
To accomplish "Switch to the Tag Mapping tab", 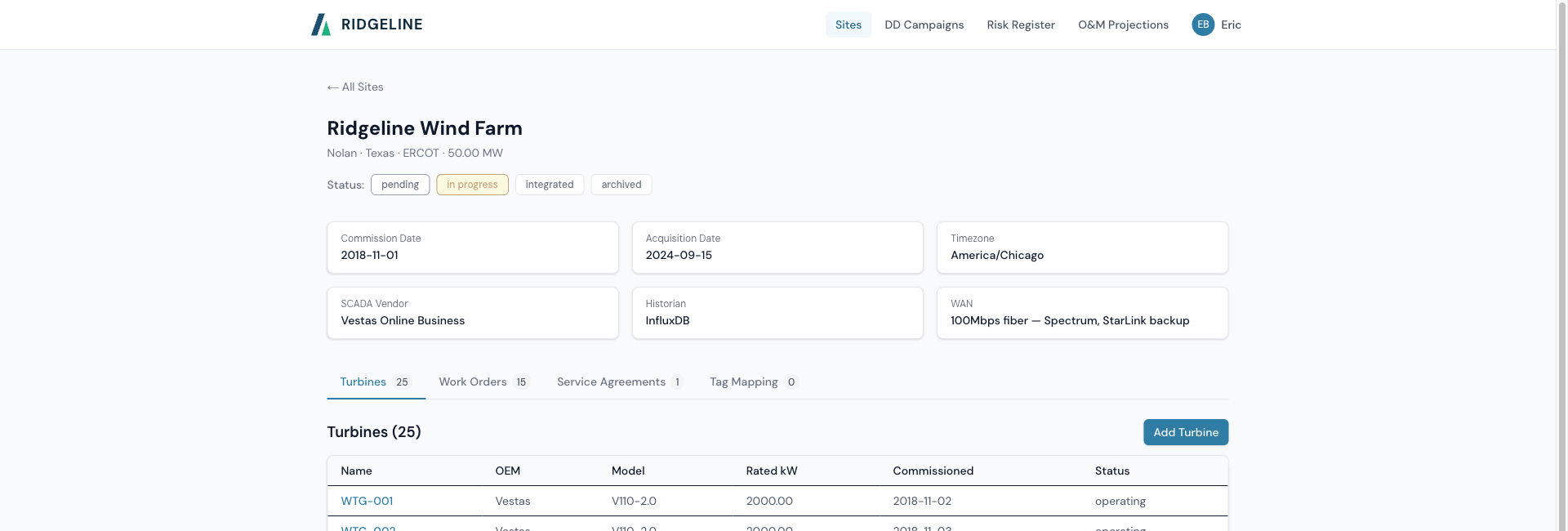I will [753, 382].
